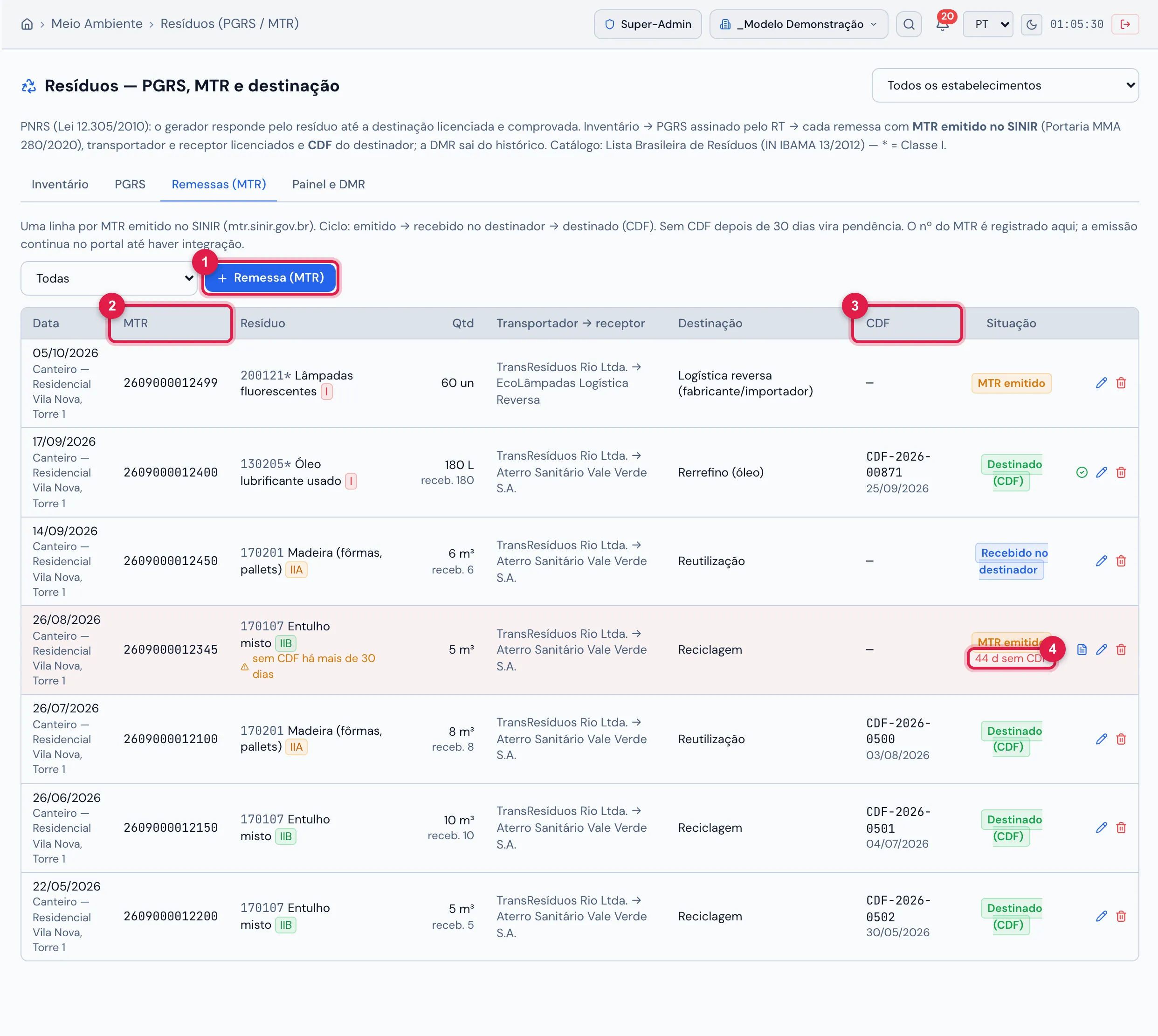The height and width of the screenshot is (1036, 1158).
Task: Edit remessa MTR 2609000012450
Action: pyautogui.click(x=1101, y=561)
